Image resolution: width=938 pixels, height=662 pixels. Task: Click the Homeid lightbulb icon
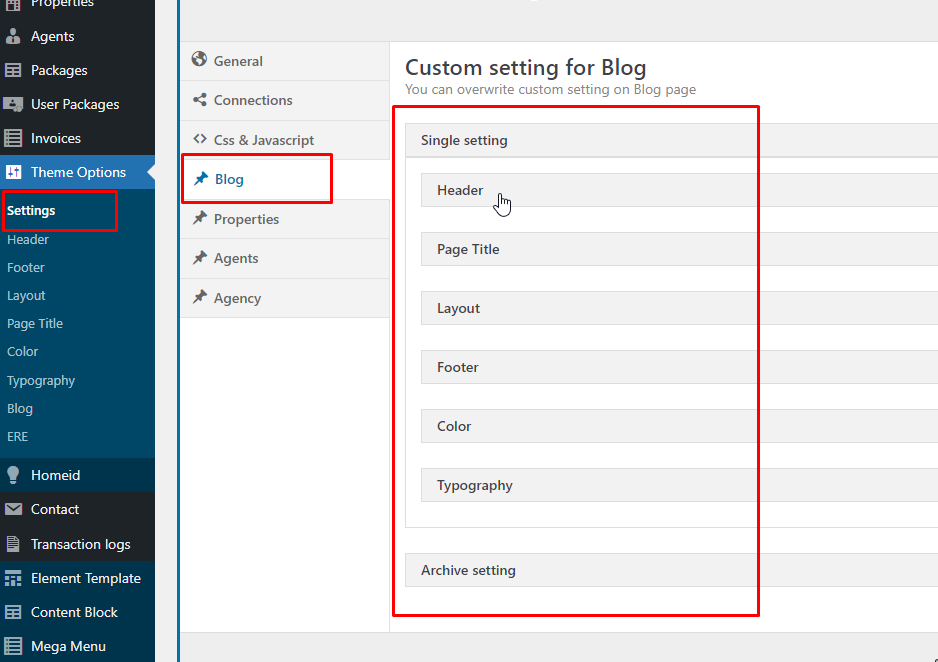[x=13, y=475]
